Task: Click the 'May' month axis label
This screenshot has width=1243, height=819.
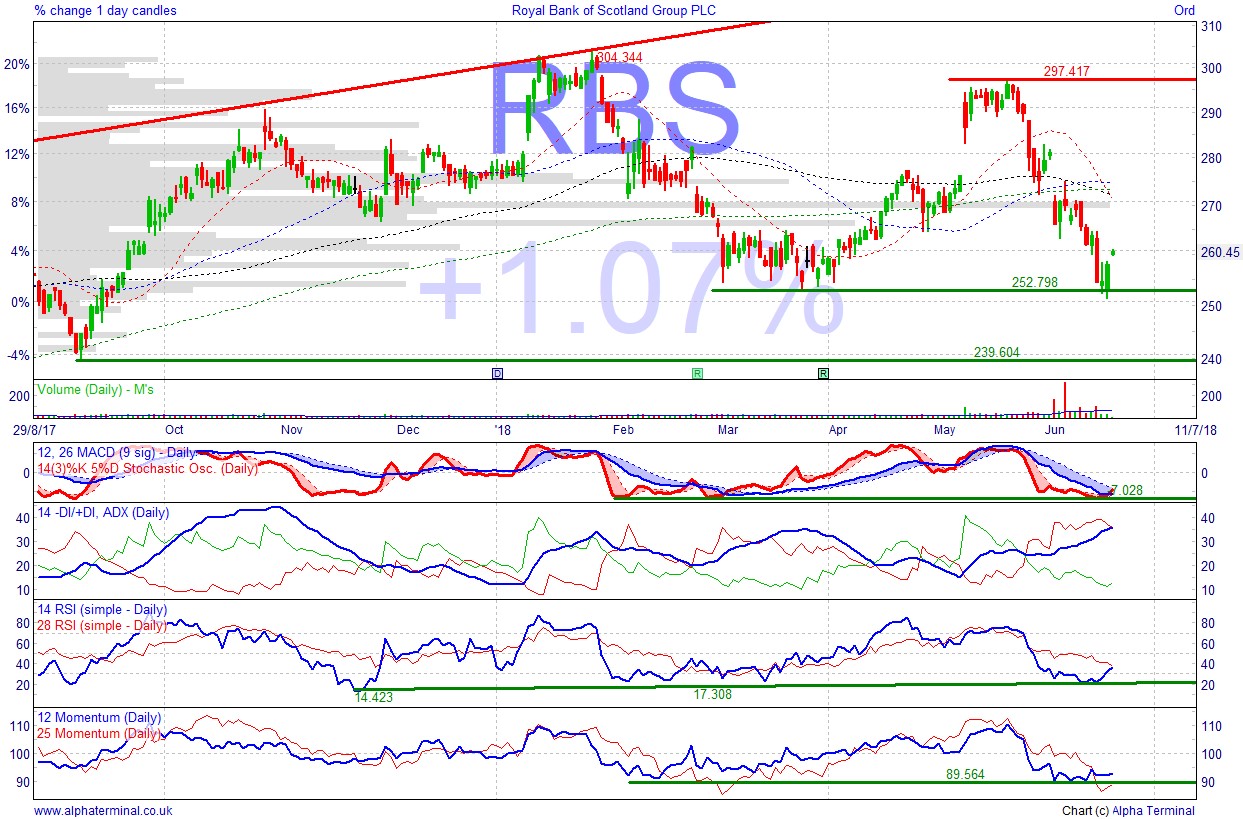Action: pos(945,430)
